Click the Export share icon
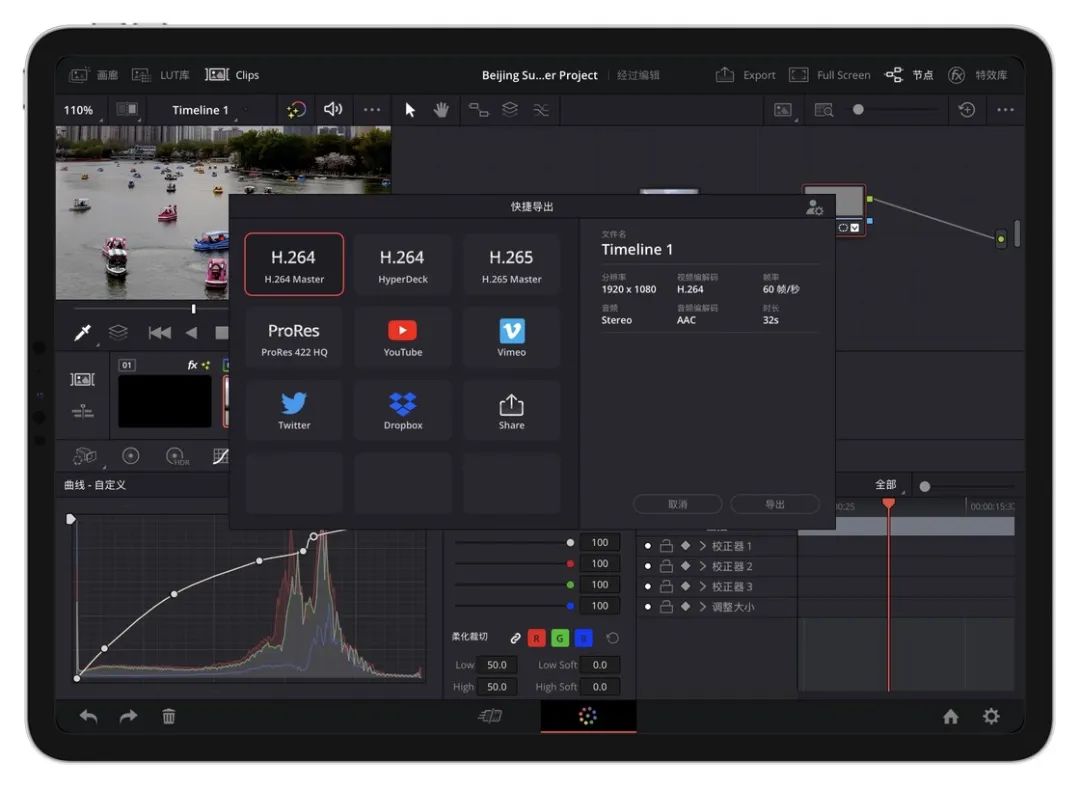The image size is (1080, 789). tap(724, 74)
